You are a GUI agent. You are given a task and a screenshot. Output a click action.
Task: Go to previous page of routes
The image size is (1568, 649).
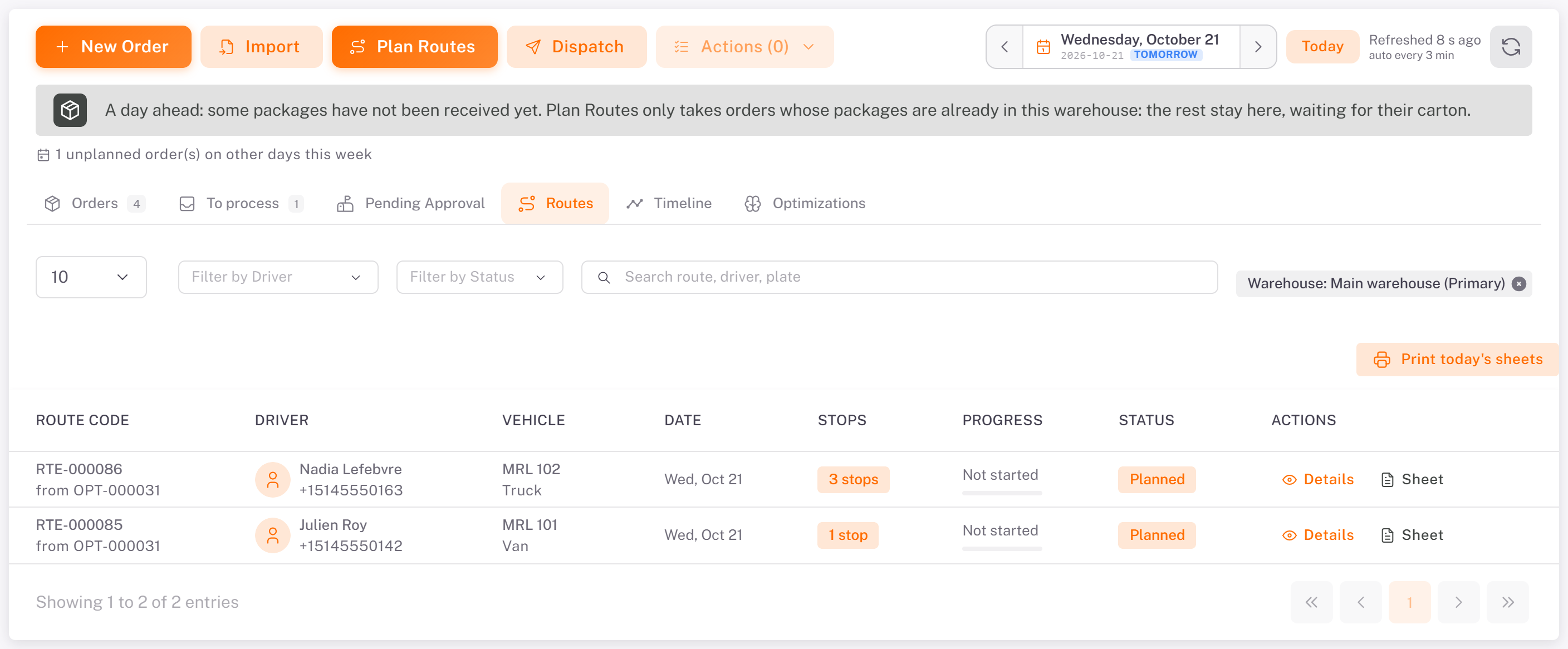point(1360,602)
